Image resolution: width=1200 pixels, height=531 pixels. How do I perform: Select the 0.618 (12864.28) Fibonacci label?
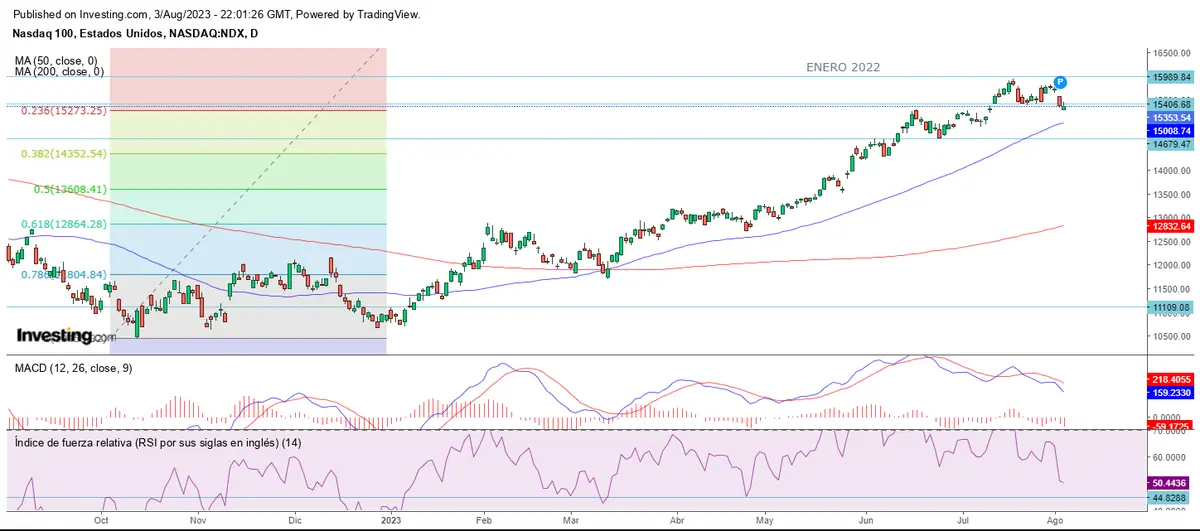pyautogui.click(x=64, y=224)
